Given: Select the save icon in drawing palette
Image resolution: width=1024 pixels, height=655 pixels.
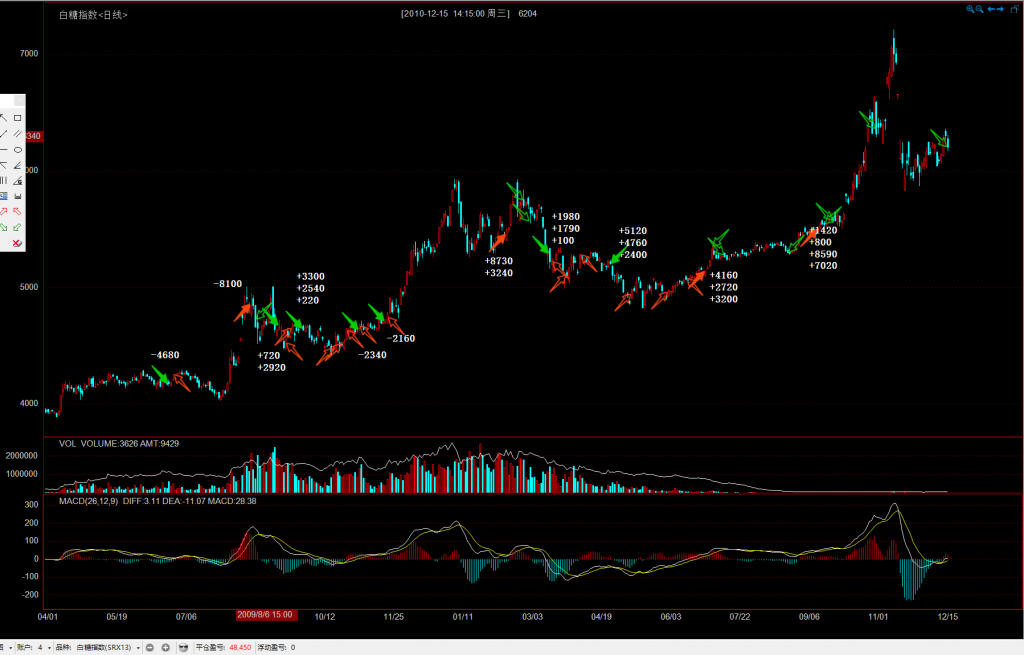Looking at the screenshot, I should coord(18,196).
